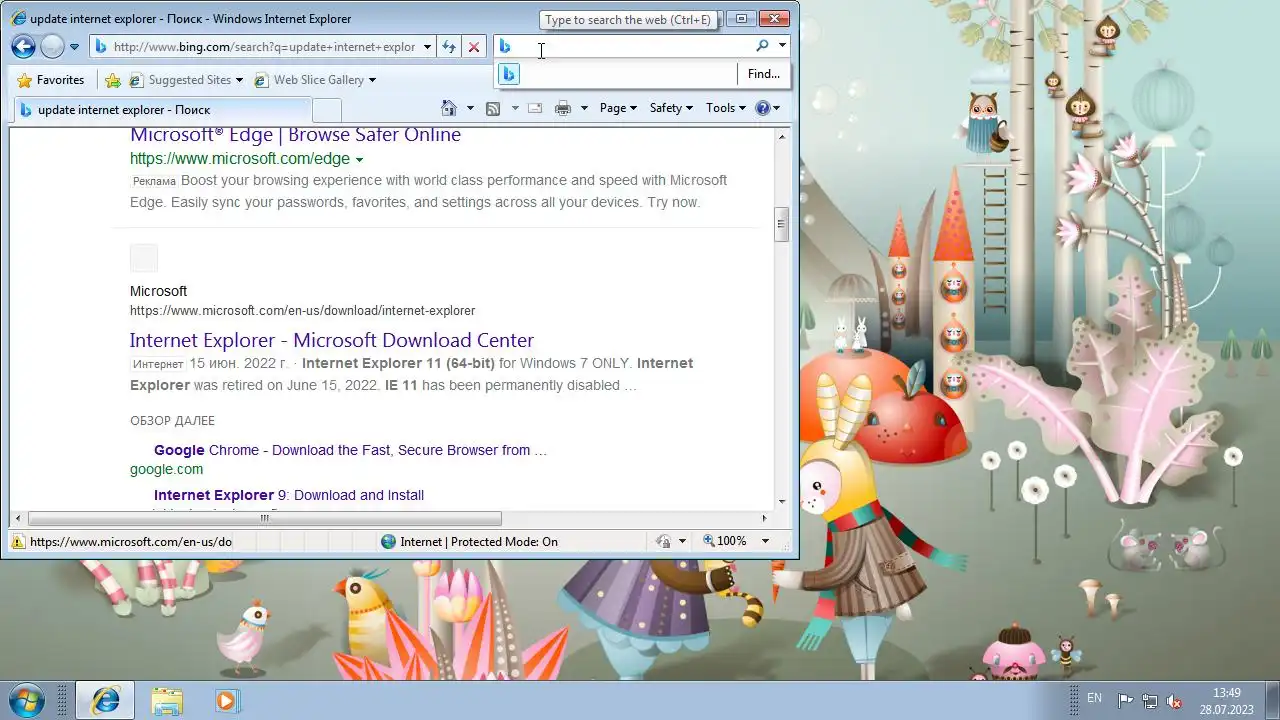Click the Find... button

click(764, 74)
